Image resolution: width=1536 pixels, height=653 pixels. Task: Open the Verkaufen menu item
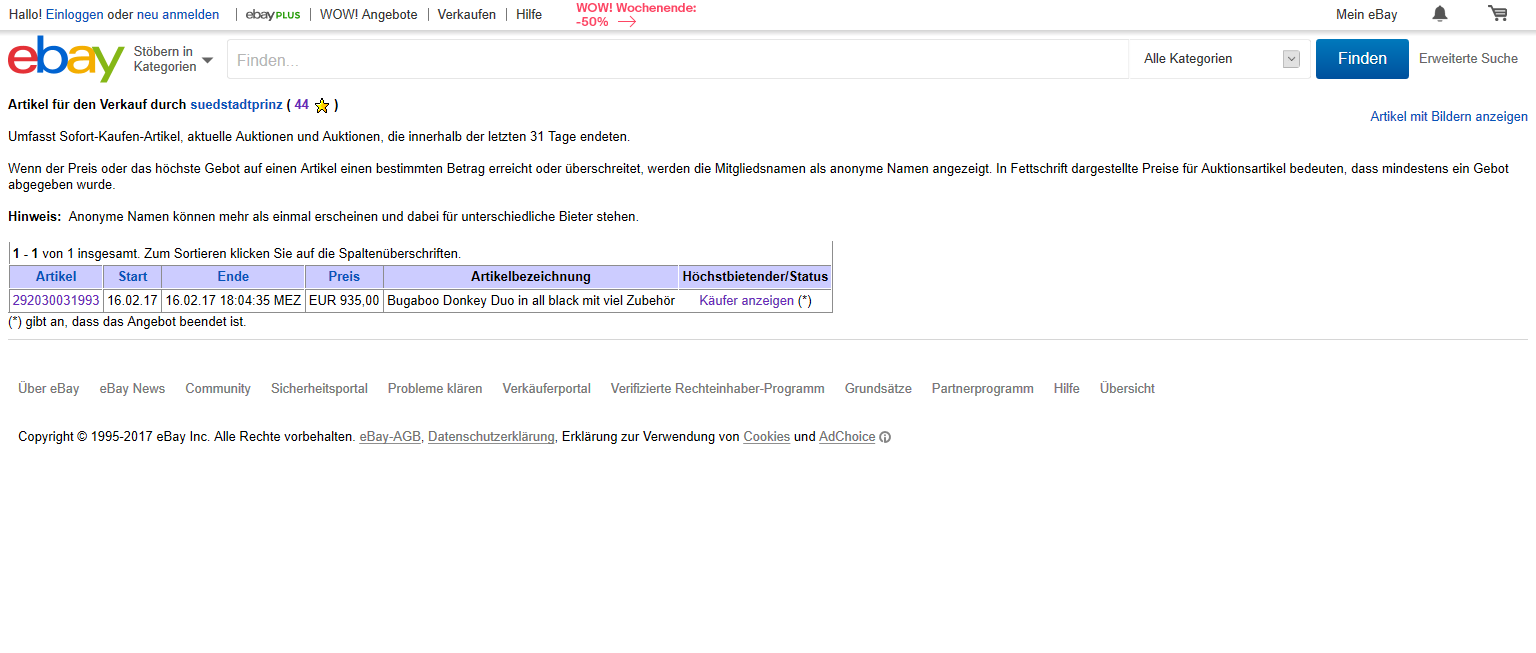click(x=466, y=15)
